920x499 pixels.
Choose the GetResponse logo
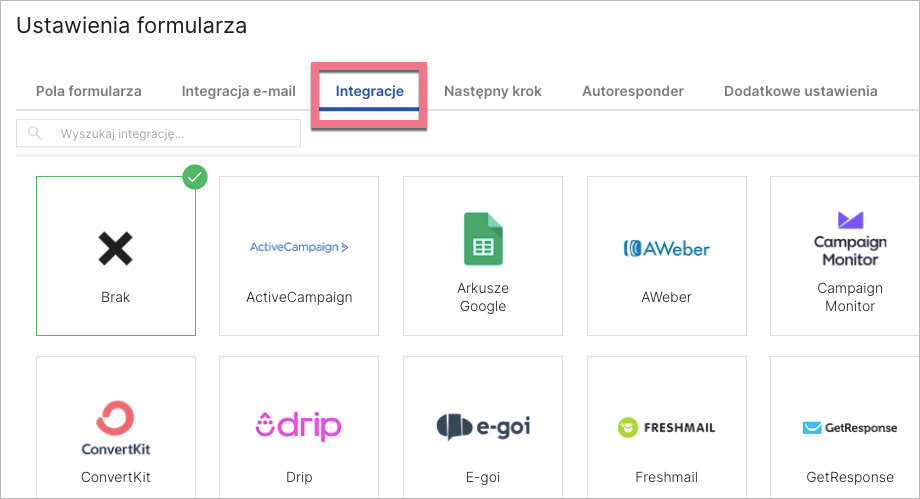(849, 428)
